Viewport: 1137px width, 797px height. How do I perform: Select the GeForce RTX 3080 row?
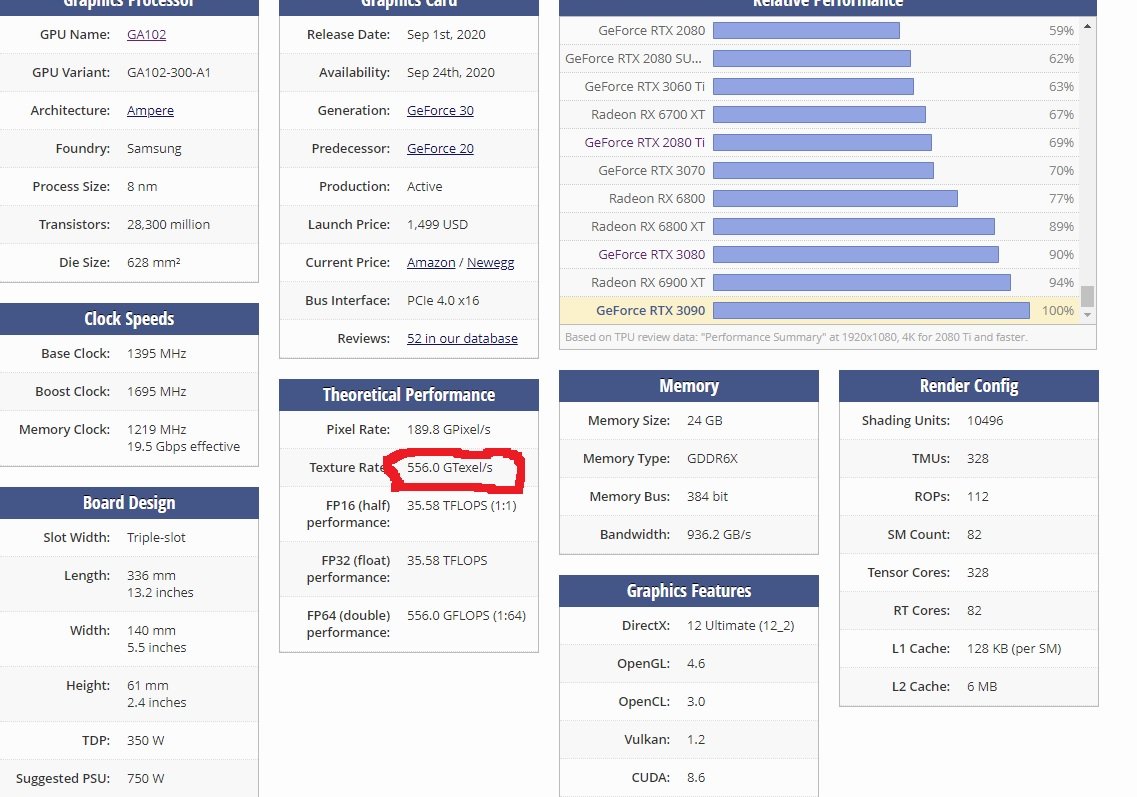click(819, 255)
